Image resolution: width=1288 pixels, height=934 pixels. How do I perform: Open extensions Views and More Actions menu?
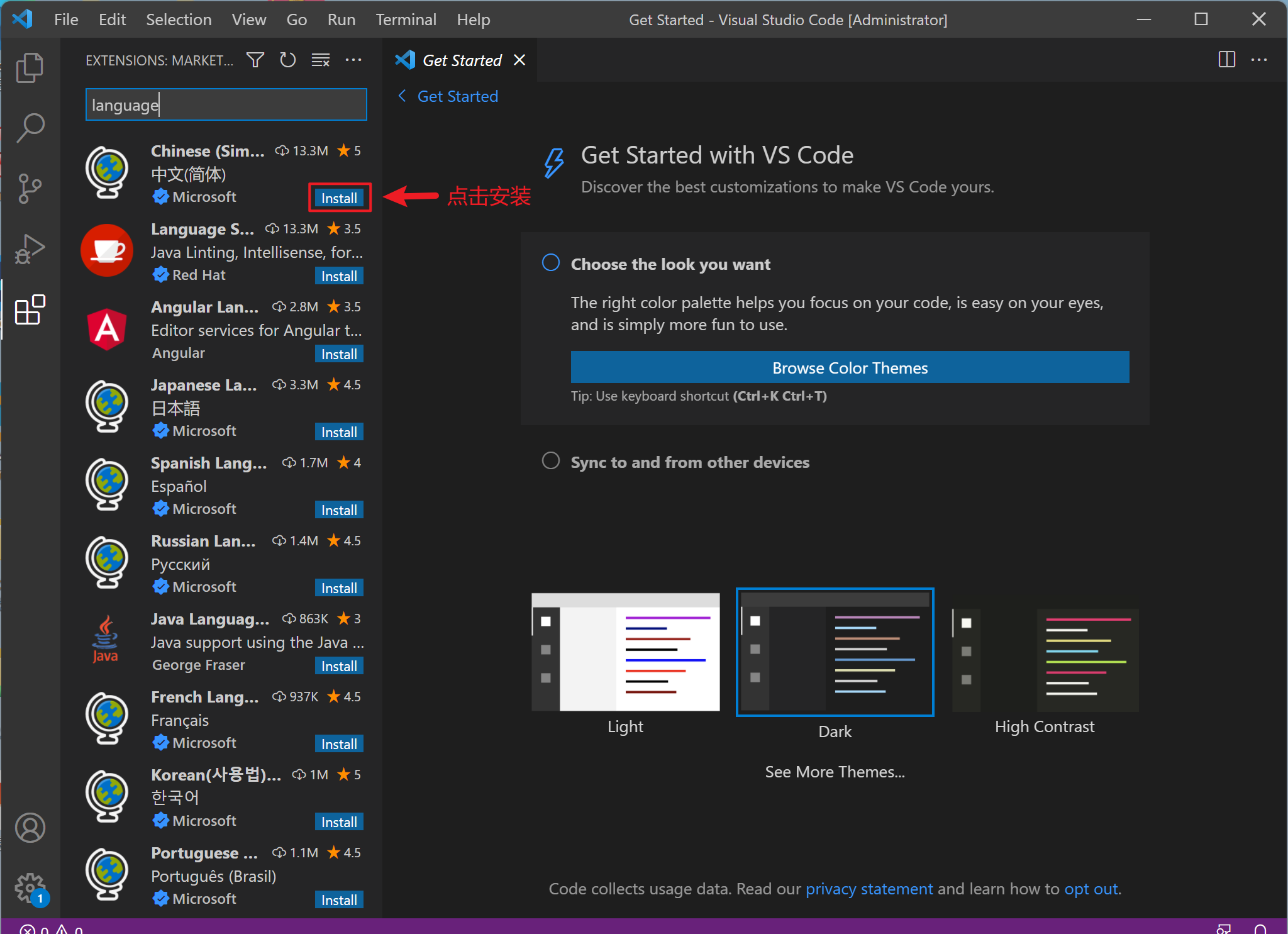pos(353,60)
